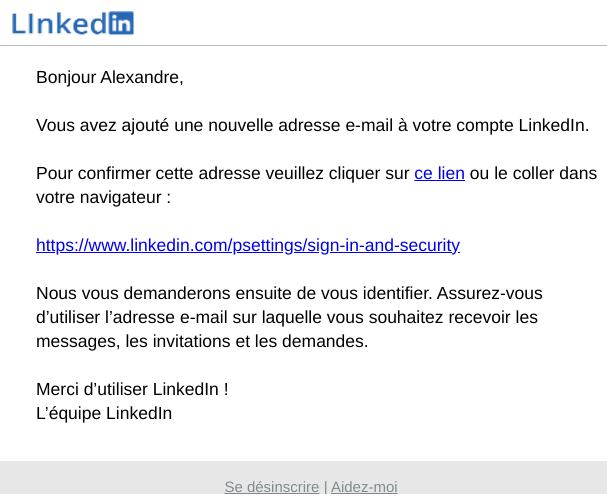Click the "votre navigateur :" line
607x502 pixels.
[103, 197]
